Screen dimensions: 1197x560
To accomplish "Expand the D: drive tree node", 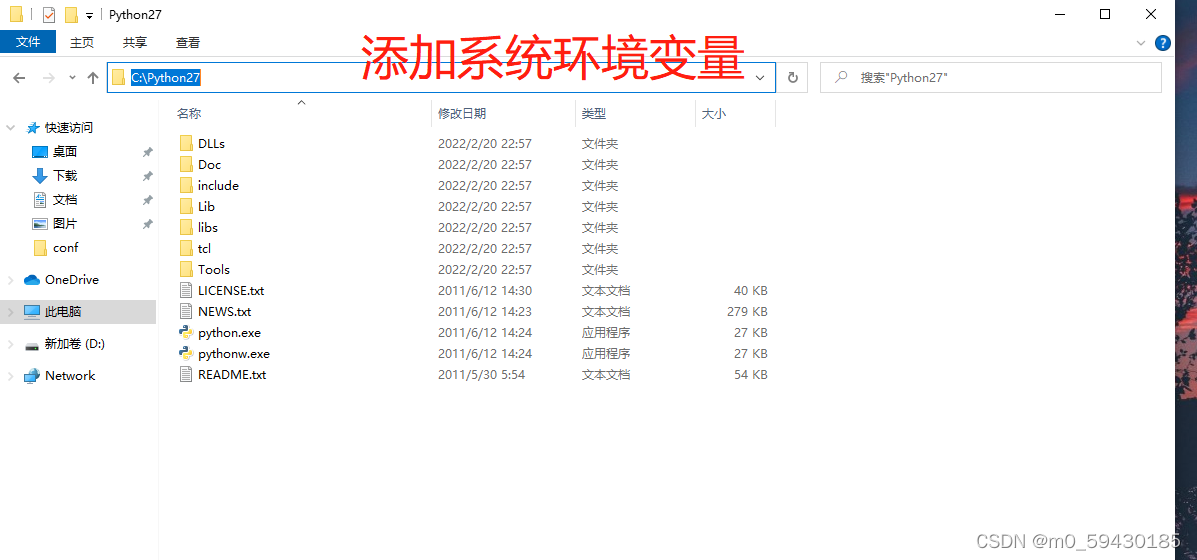I will (x=11, y=344).
